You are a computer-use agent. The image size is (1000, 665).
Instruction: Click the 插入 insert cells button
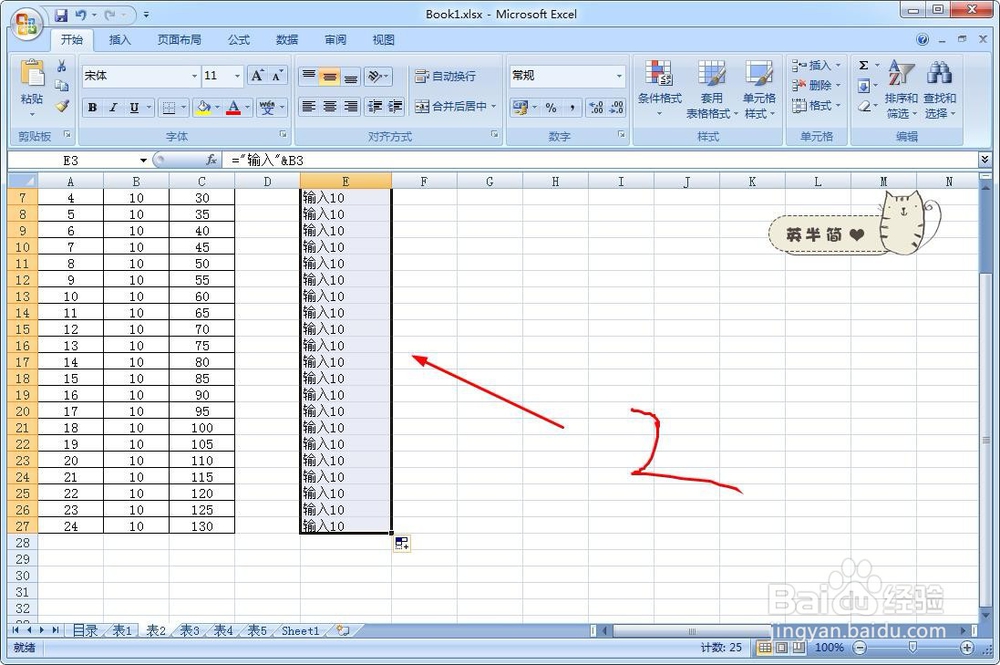[x=816, y=65]
